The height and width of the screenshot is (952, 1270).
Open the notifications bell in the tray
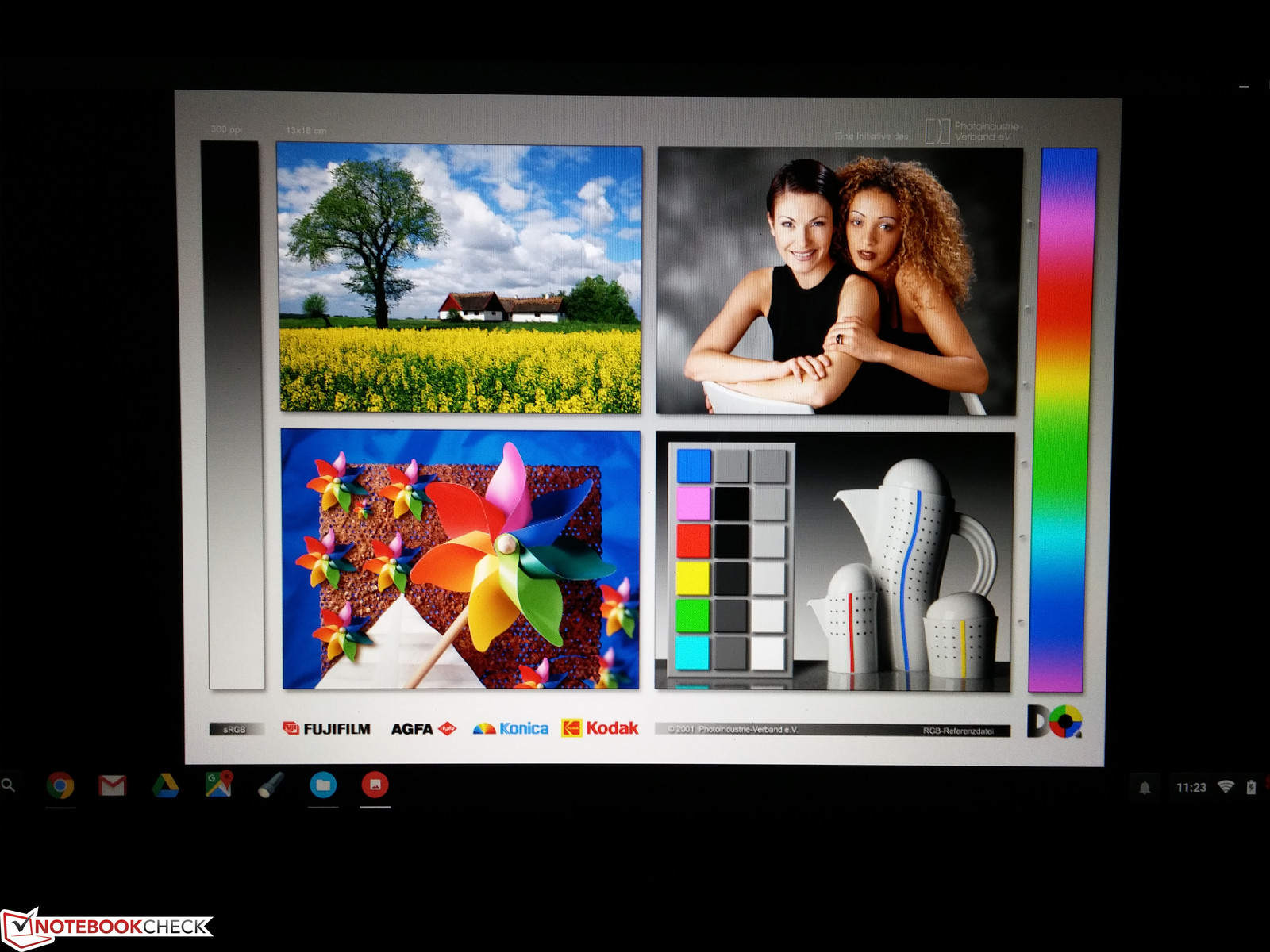pyautogui.click(x=1145, y=787)
